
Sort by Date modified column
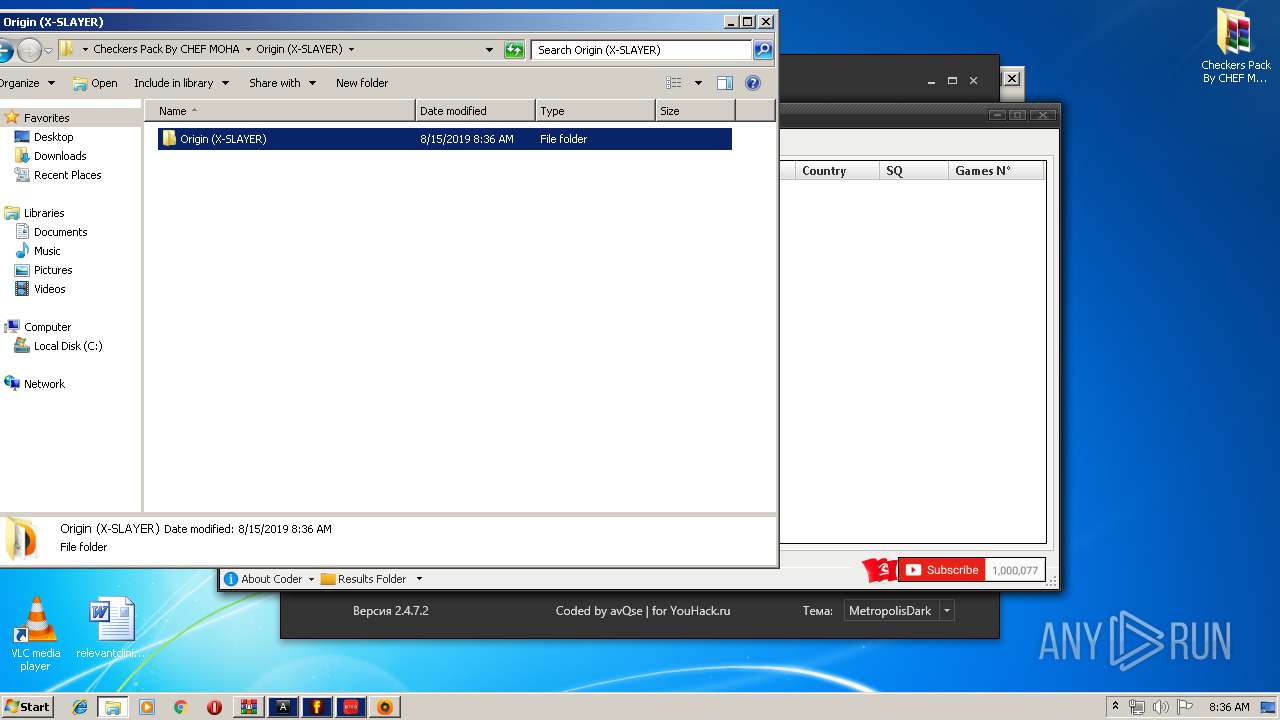(475, 111)
